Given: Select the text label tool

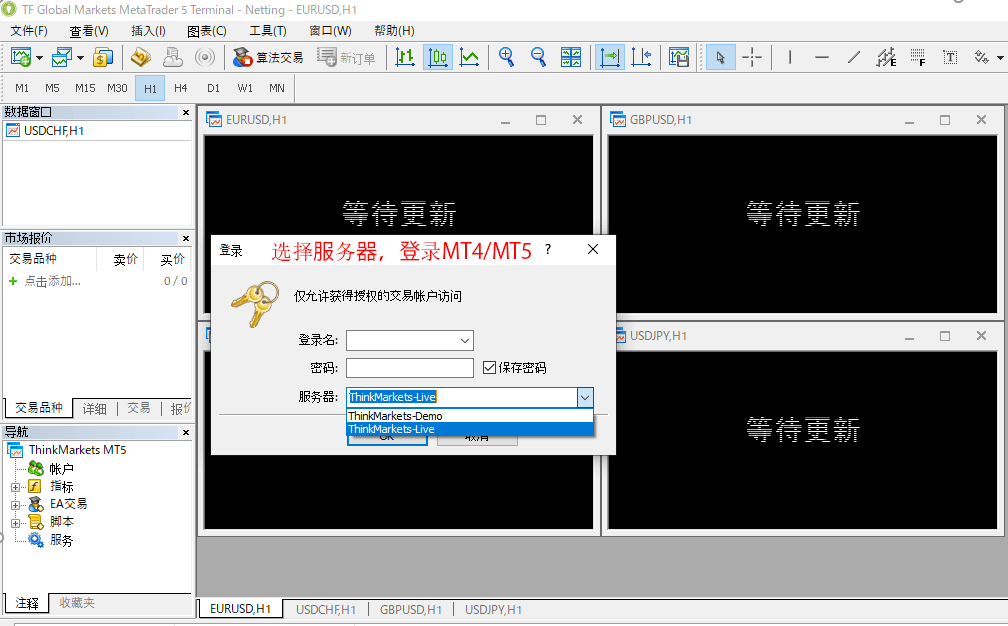Looking at the screenshot, I should [950, 57].
